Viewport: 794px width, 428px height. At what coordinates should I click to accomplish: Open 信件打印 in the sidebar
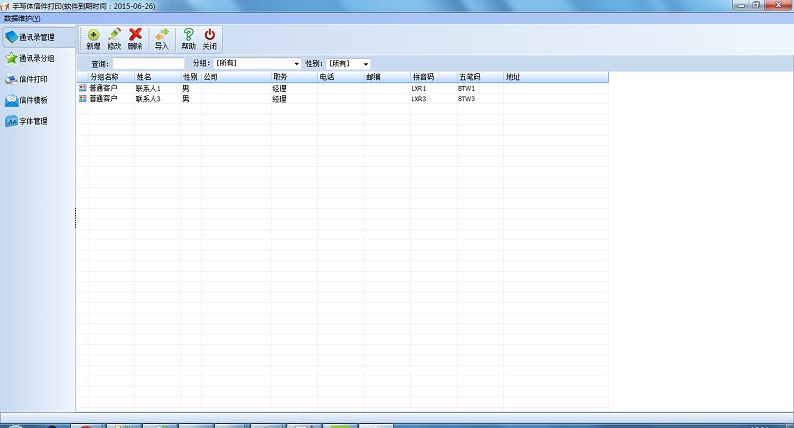33,79
